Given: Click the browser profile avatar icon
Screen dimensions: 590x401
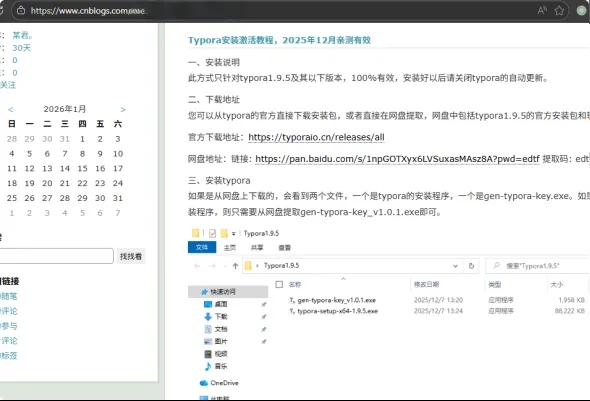Looking at the screenshot, I should [x=582, y=11].
